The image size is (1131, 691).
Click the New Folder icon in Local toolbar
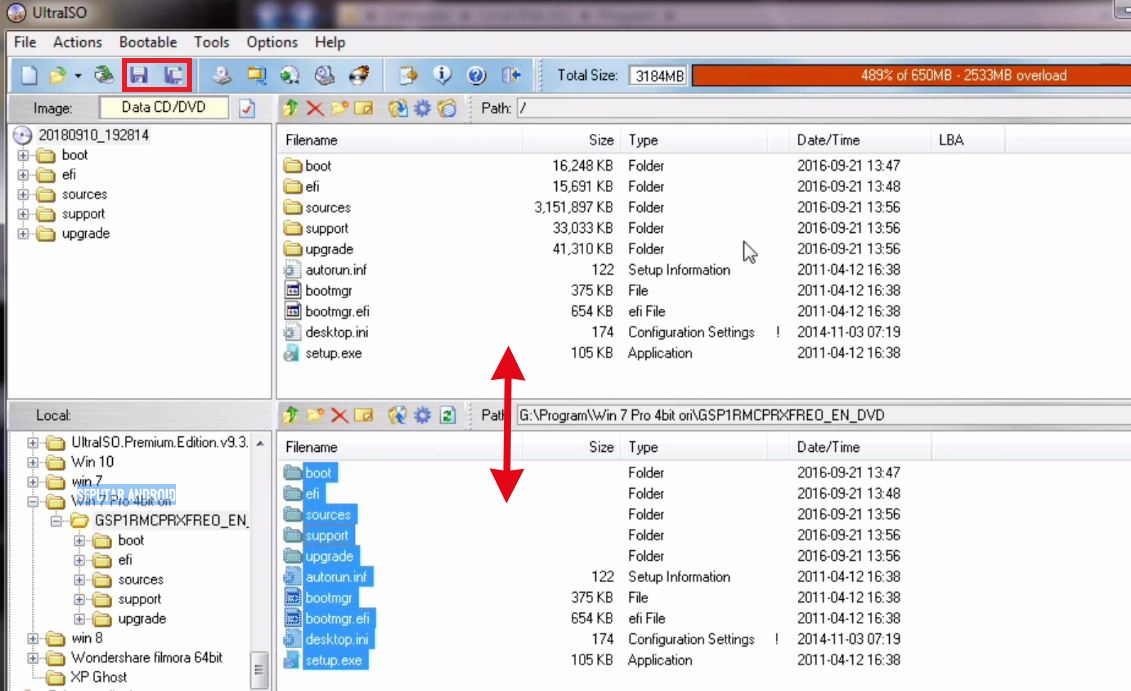[x=315, y=415]
